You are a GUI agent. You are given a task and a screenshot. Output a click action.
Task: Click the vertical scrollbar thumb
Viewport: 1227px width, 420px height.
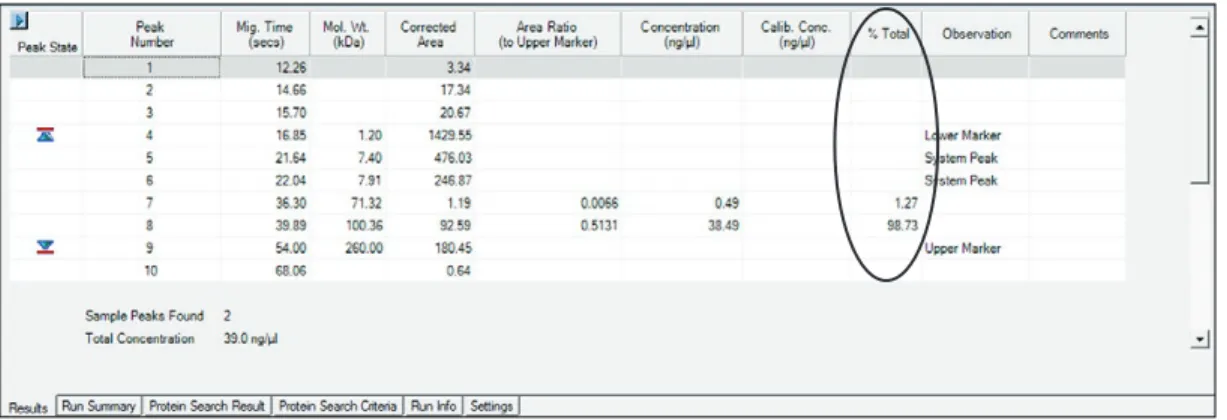pyautogui.click(x=1201, y=110)
